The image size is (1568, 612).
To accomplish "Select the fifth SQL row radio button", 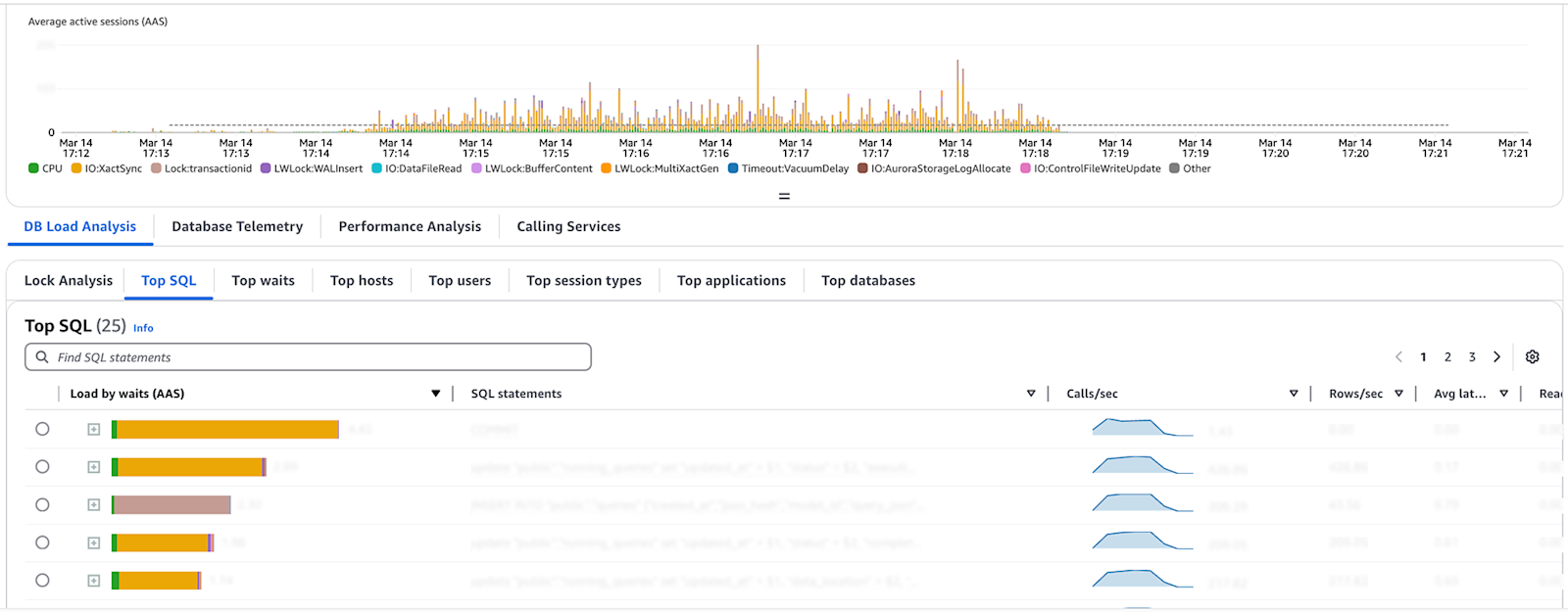I will (42, 581).
